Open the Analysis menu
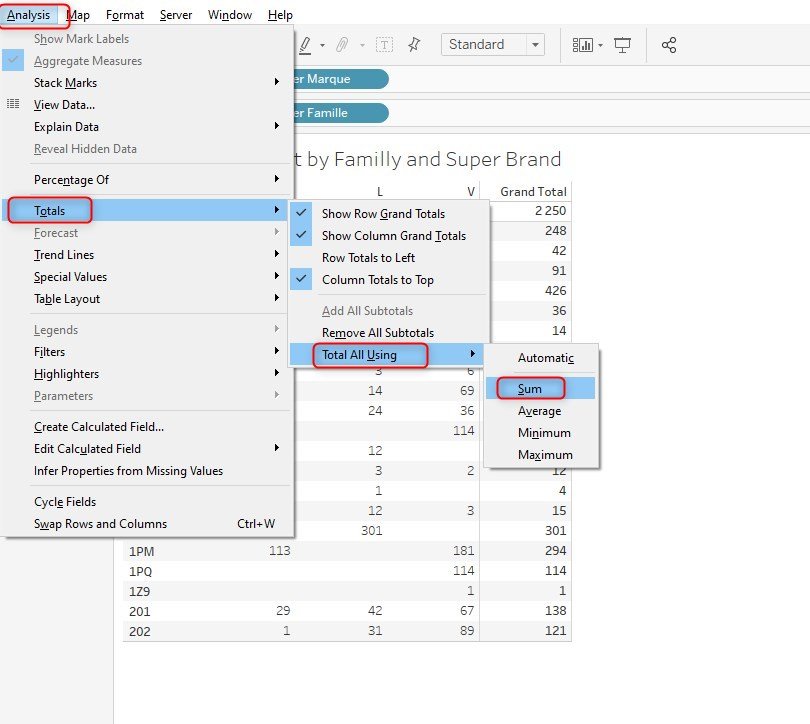 tap(29, 15)
